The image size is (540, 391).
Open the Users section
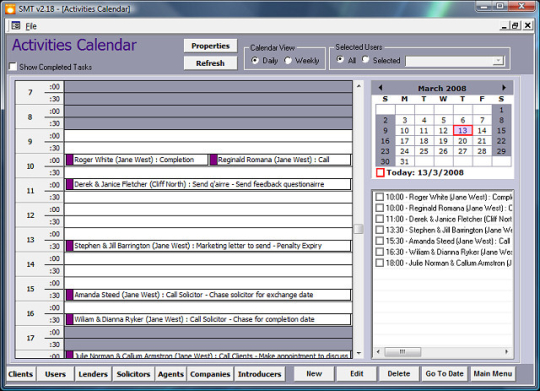(55, 374)
